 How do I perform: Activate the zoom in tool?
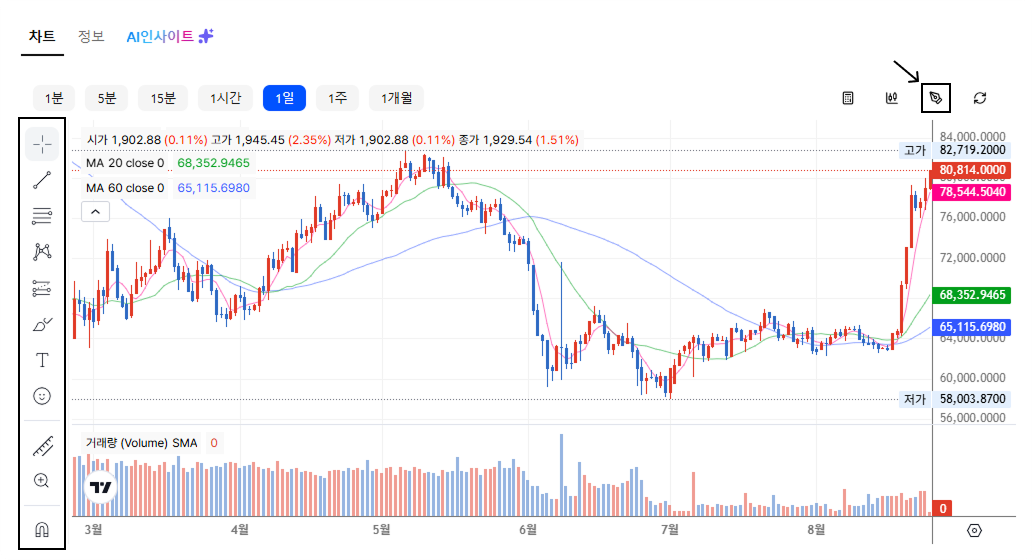(42, 481)
